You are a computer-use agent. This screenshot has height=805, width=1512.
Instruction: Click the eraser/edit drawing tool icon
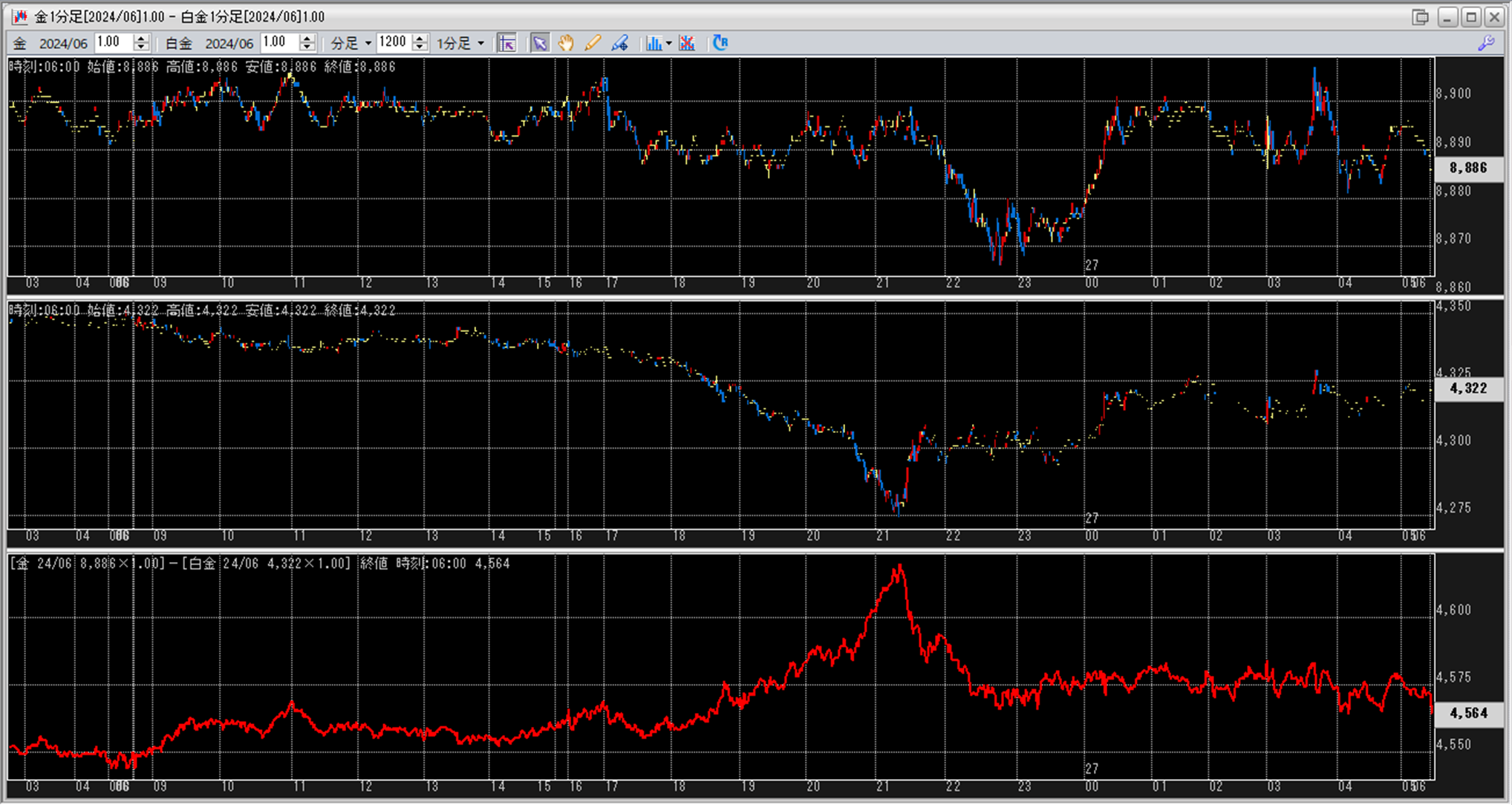point(619,43)
